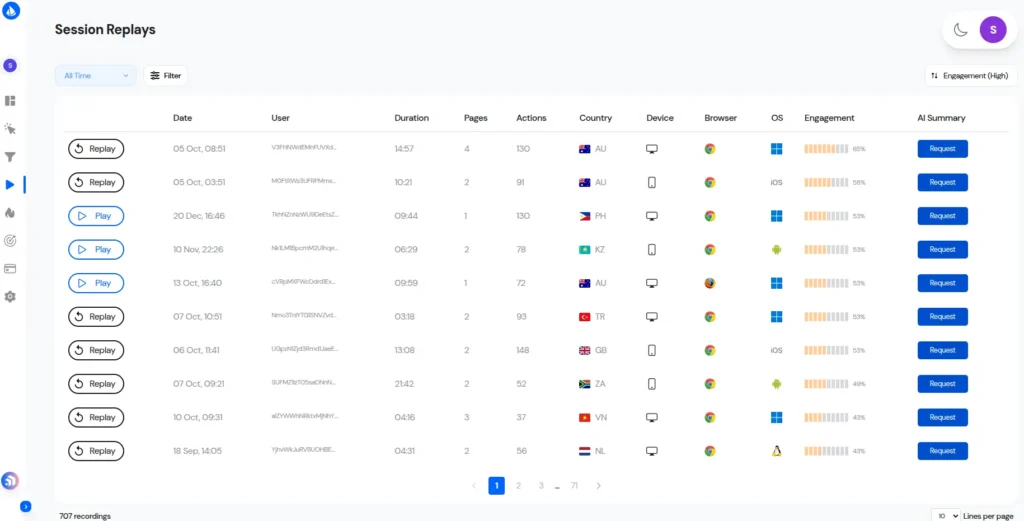
Task: Click the 707 recordings count text
Action: (x=85, y=516)
